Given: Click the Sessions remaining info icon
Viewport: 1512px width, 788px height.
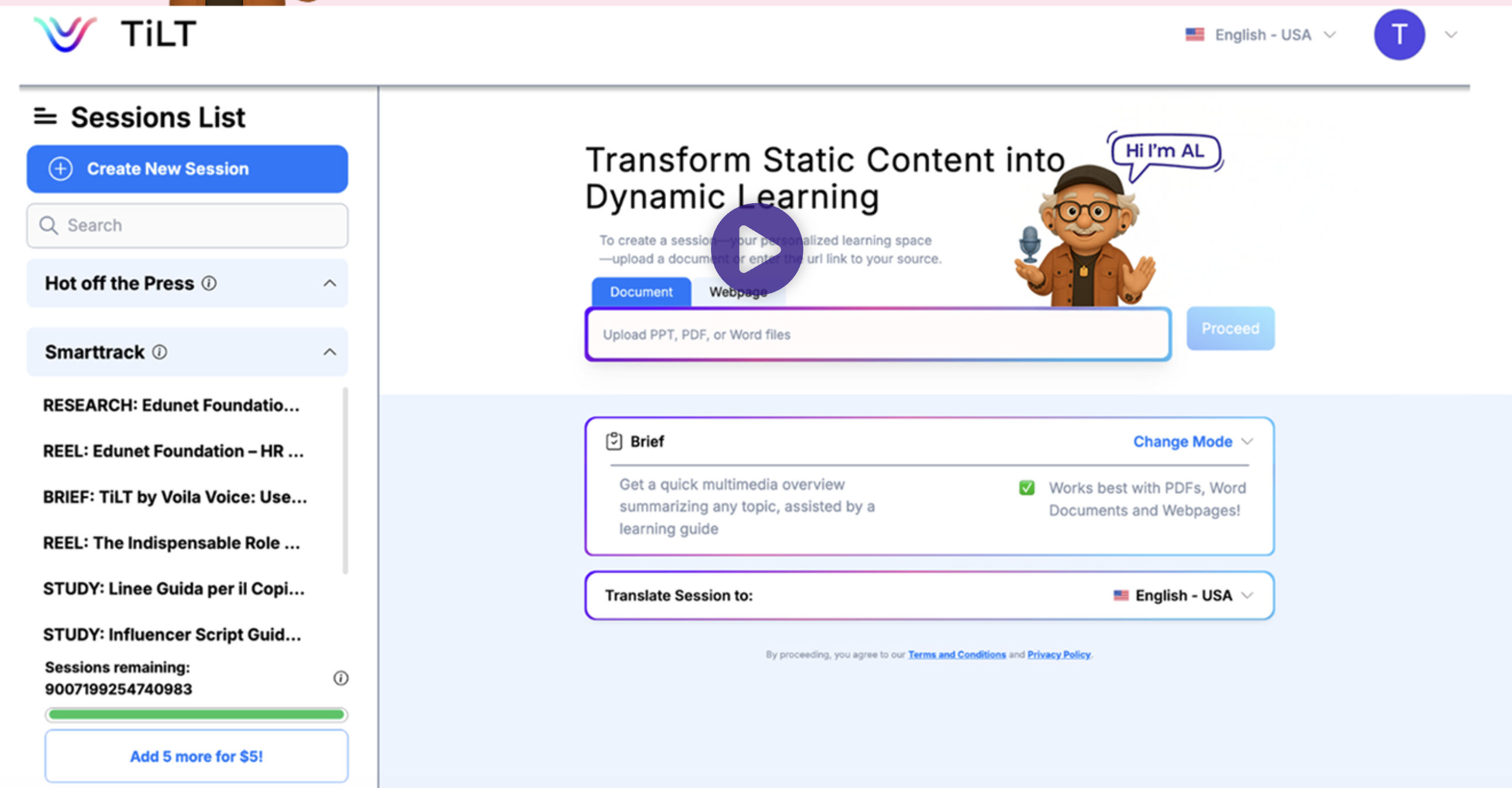Looking at the screenshot, I should (x=341, y=677).
